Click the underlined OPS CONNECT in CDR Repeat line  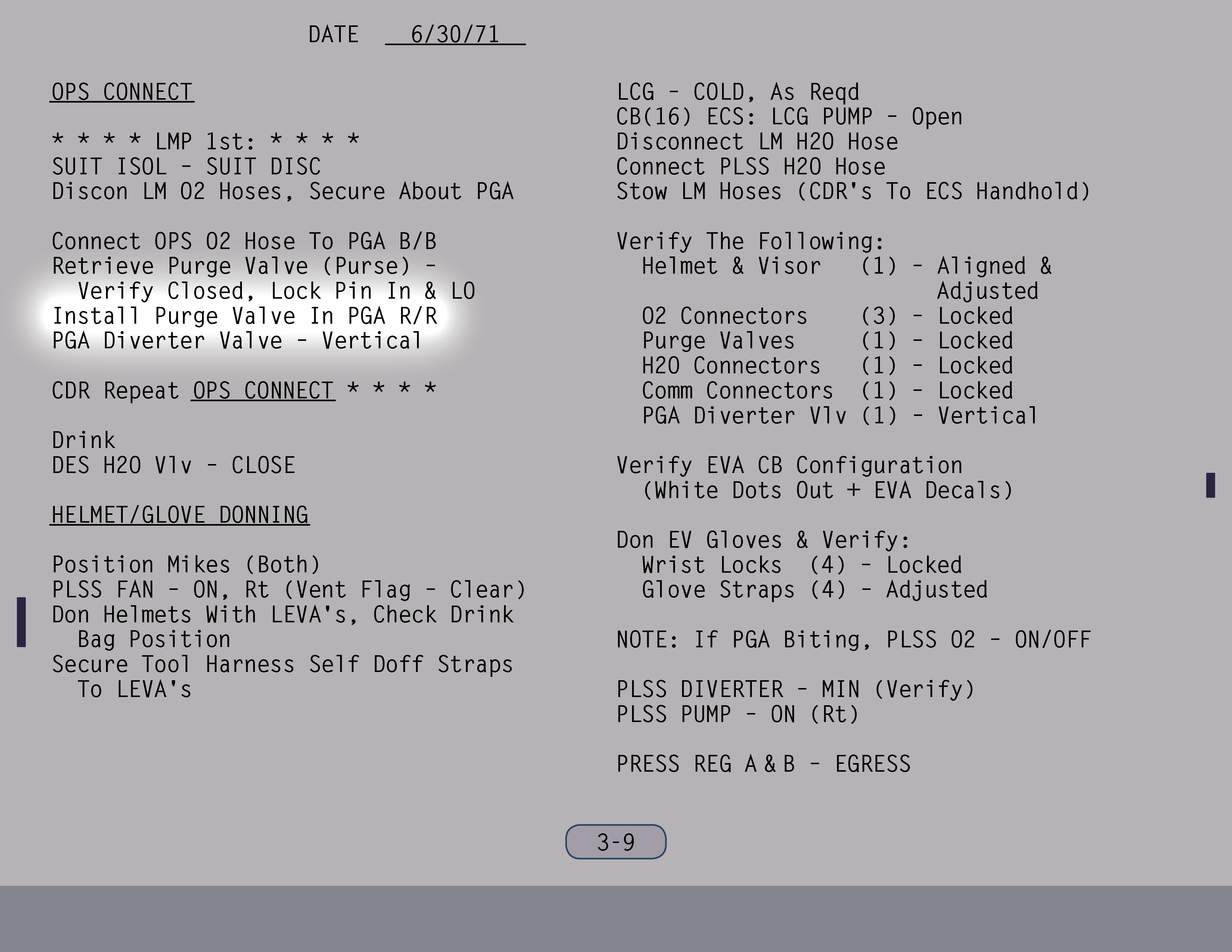click(263, 391)
